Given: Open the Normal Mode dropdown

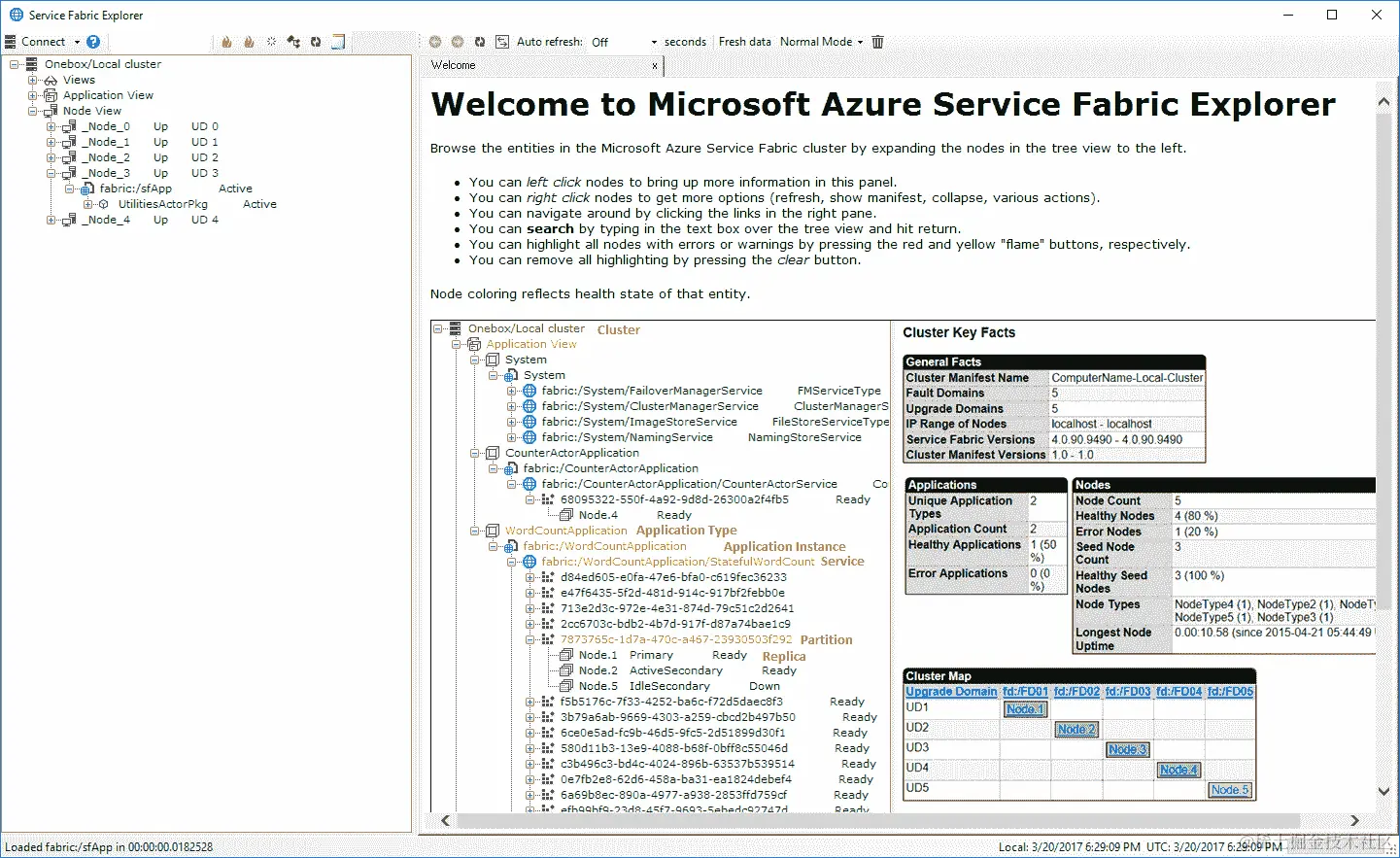Looking at the screenshot, I should (x=860, y=43).
